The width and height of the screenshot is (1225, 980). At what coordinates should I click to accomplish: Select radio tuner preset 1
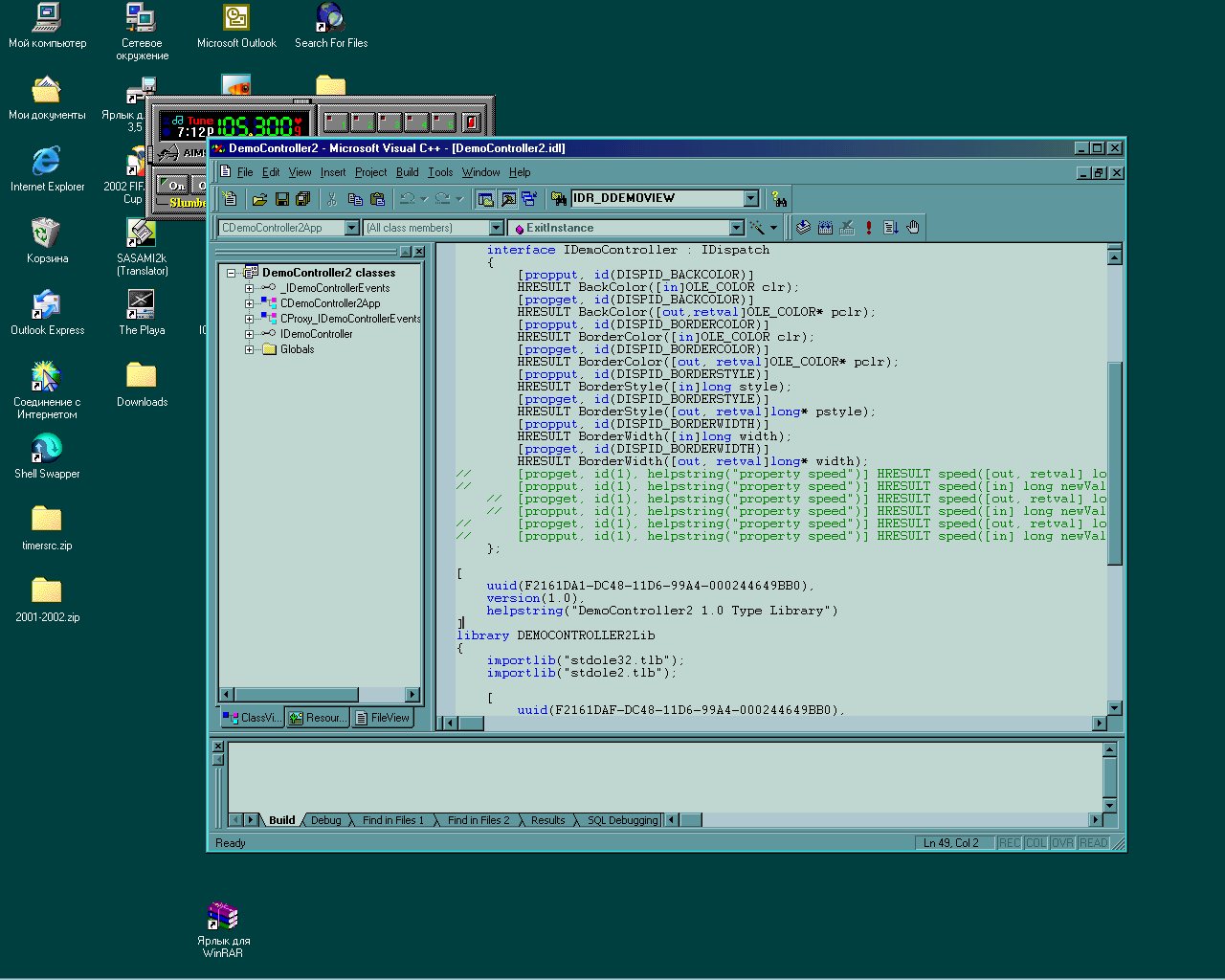[335, 122]
